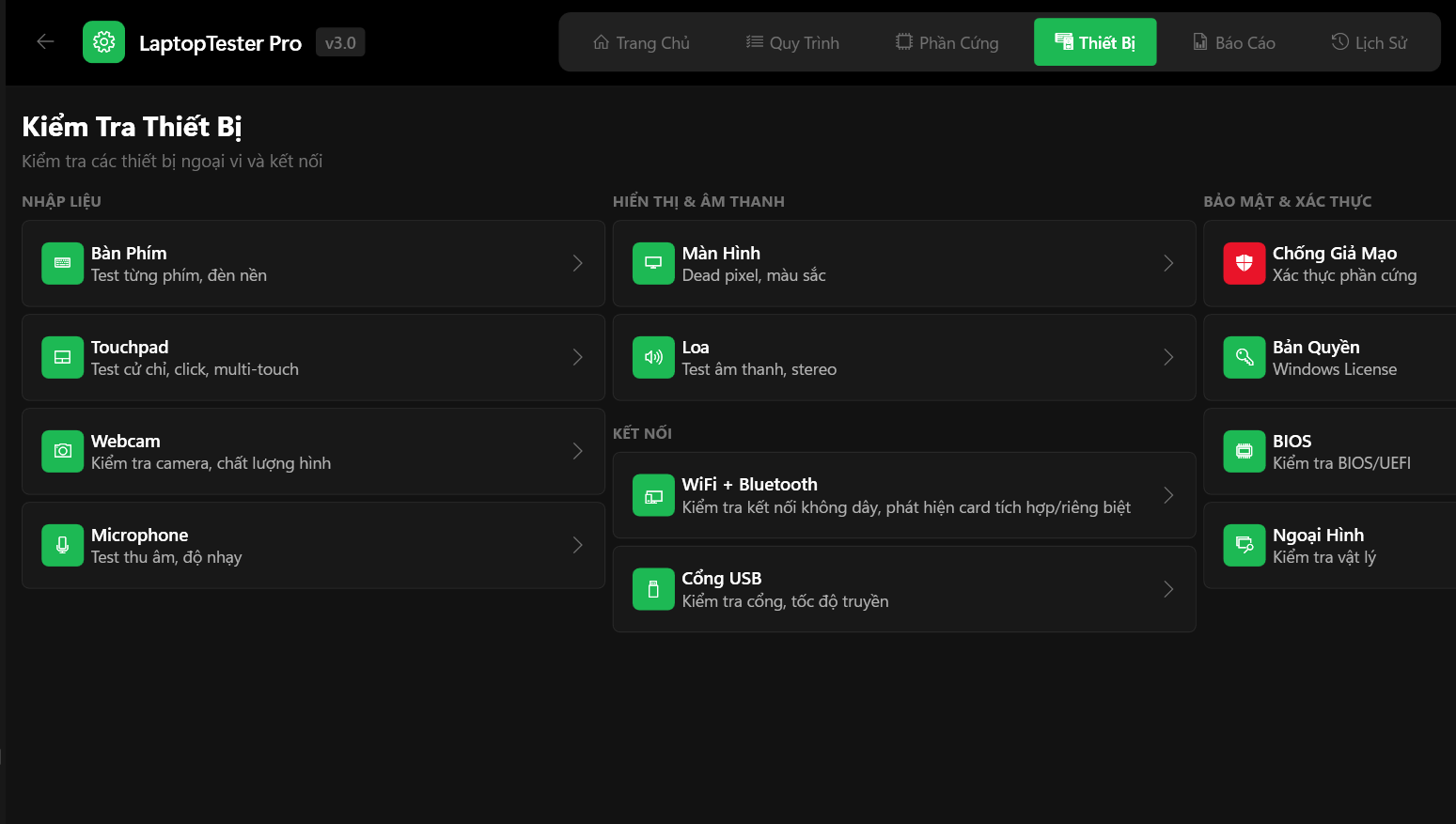The height and width of the screenshot is (824, 1456).
Task: Open the BIOS check label
Action: (x=1292, y=441)
